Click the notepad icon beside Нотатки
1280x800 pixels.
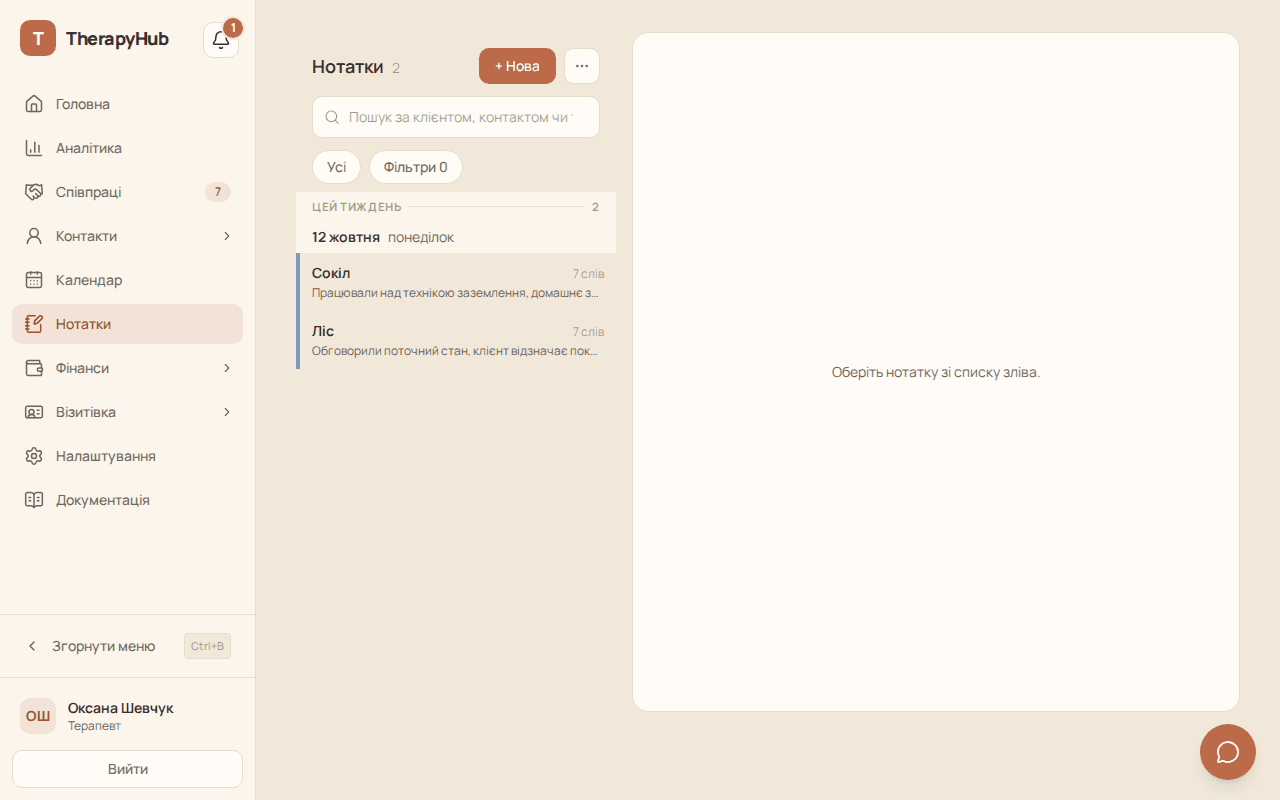(x=34, y=324)
